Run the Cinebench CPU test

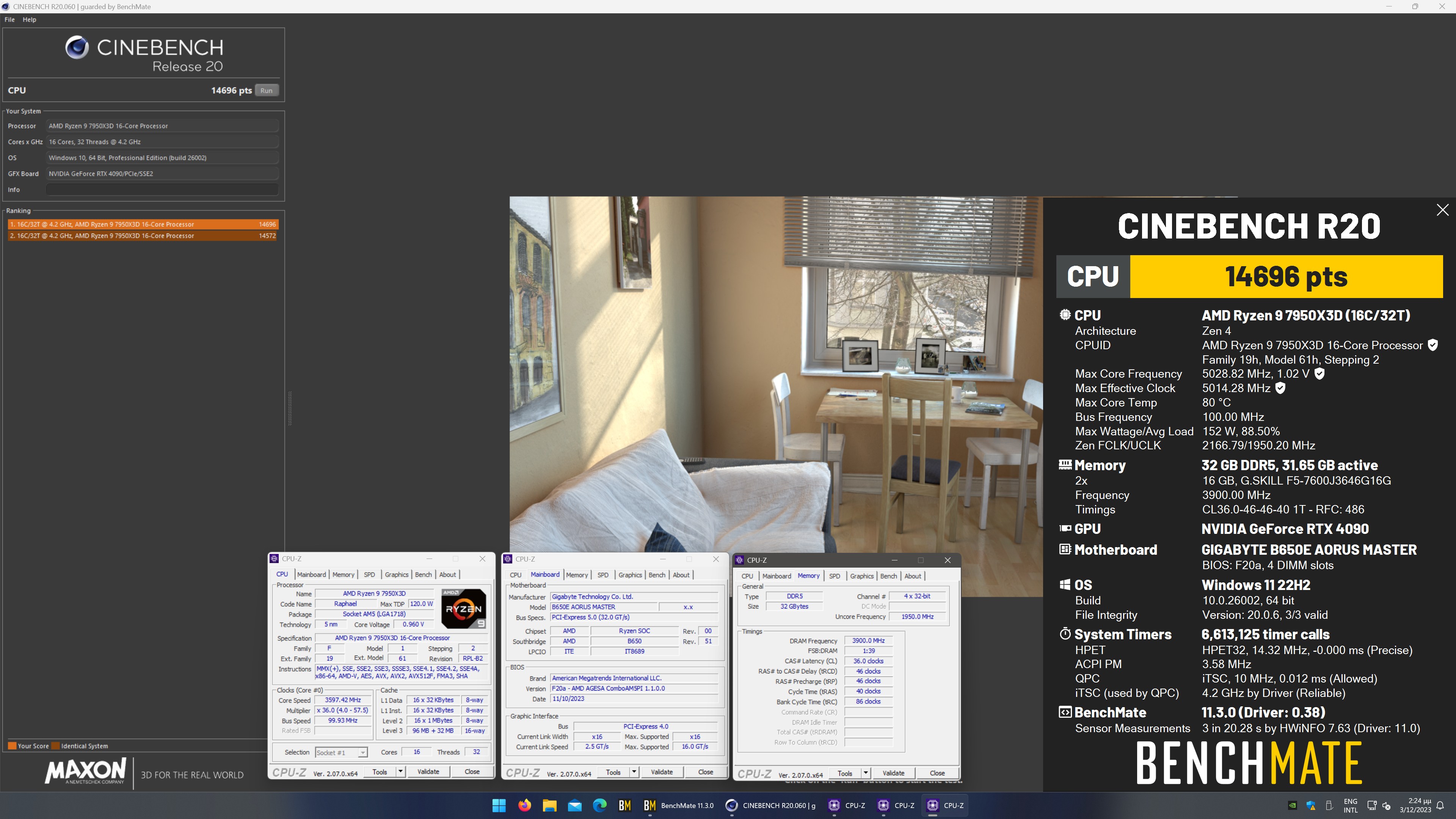(x=266, y=91)
